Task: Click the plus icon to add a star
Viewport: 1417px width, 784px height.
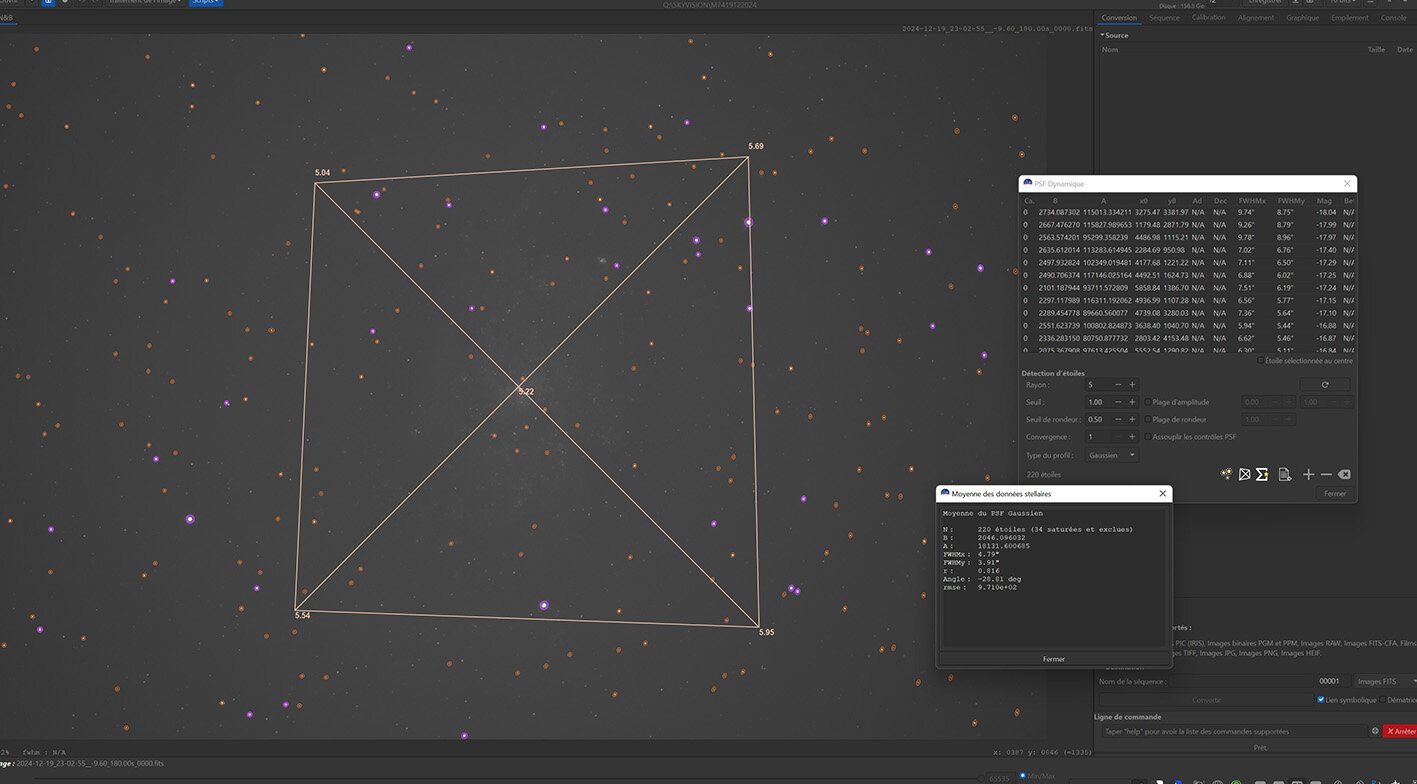Action: tap(1308, 474)
